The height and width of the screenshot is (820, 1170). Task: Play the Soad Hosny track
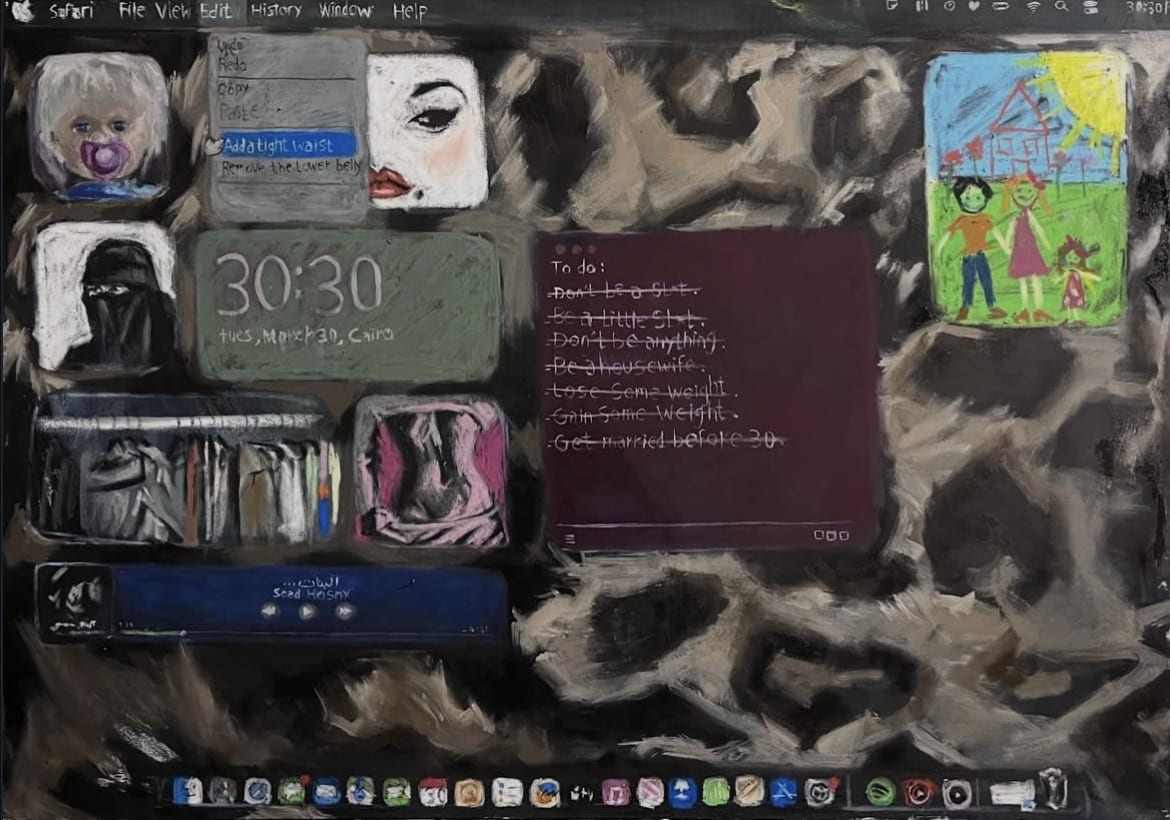pos(307,612)
